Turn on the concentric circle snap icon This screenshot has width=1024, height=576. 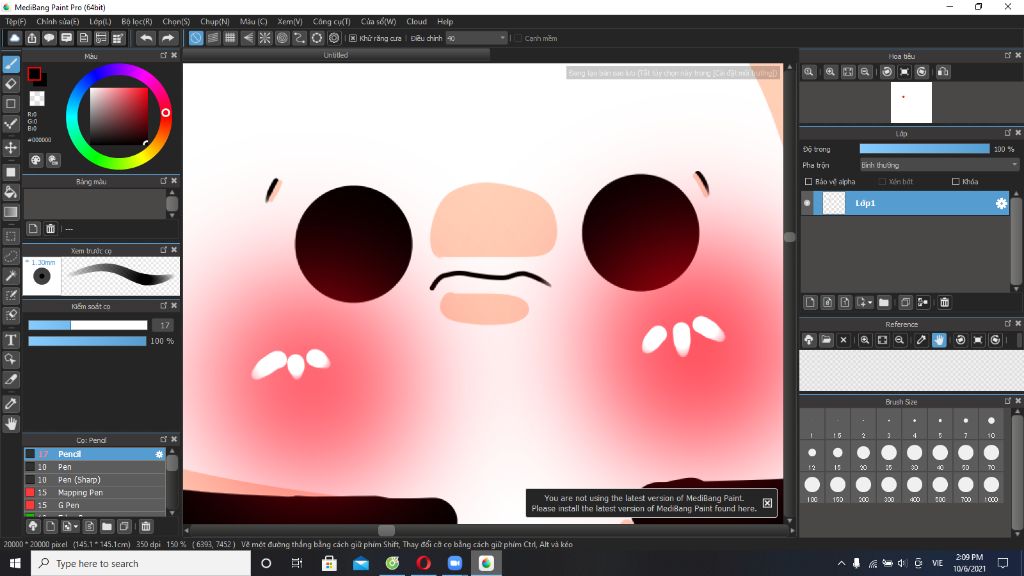pyautogui.click(x=282, y=39)
